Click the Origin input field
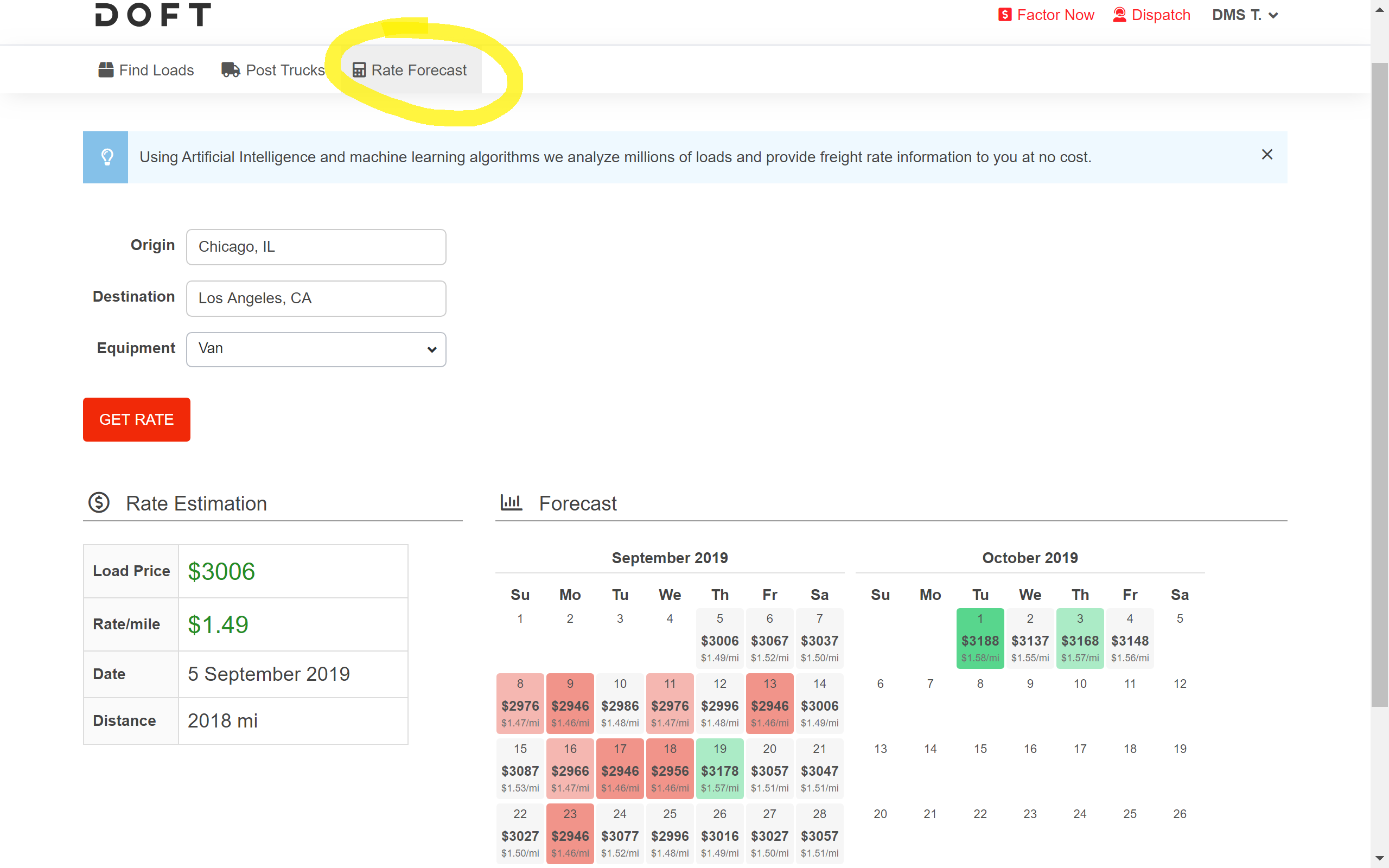The image size is (1389, 868). (316, 247)
